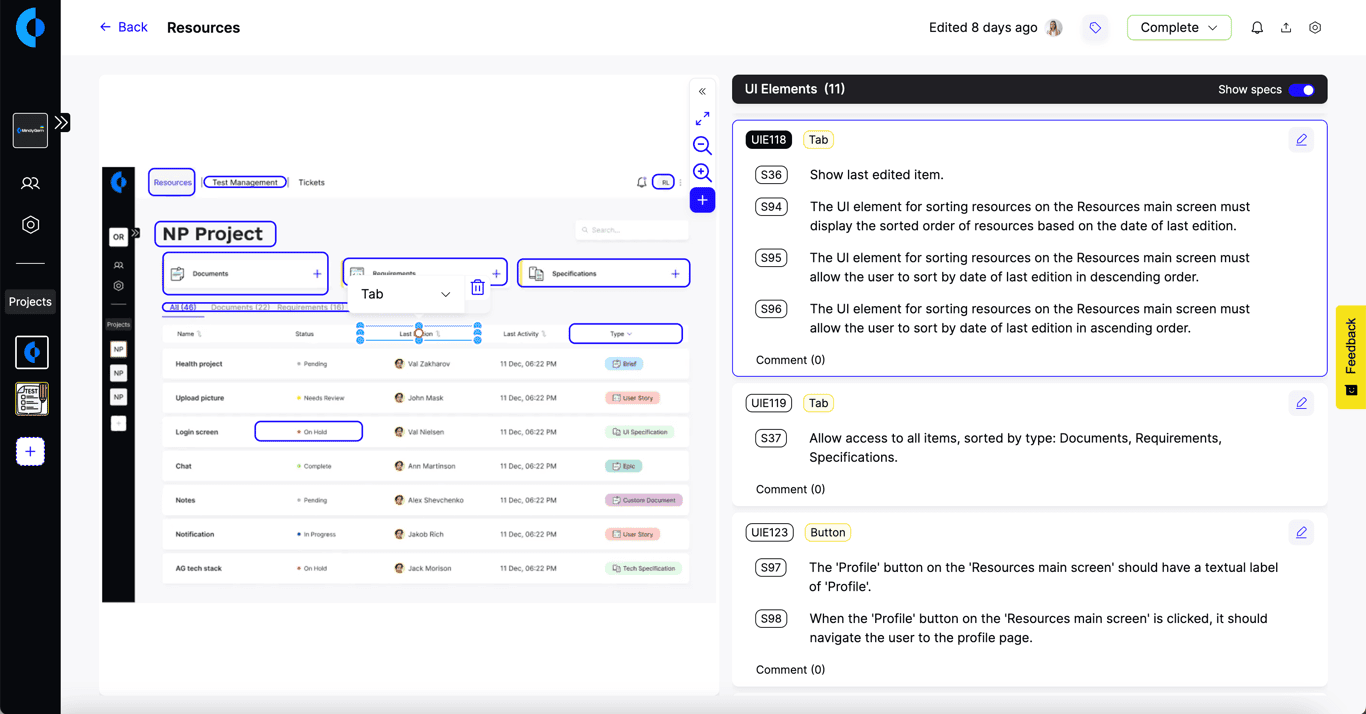Image resolution: width=1366 pixels, height=714 pixels.
Task: Click the Search field in the mockup
Action: (x=631, y=229)
